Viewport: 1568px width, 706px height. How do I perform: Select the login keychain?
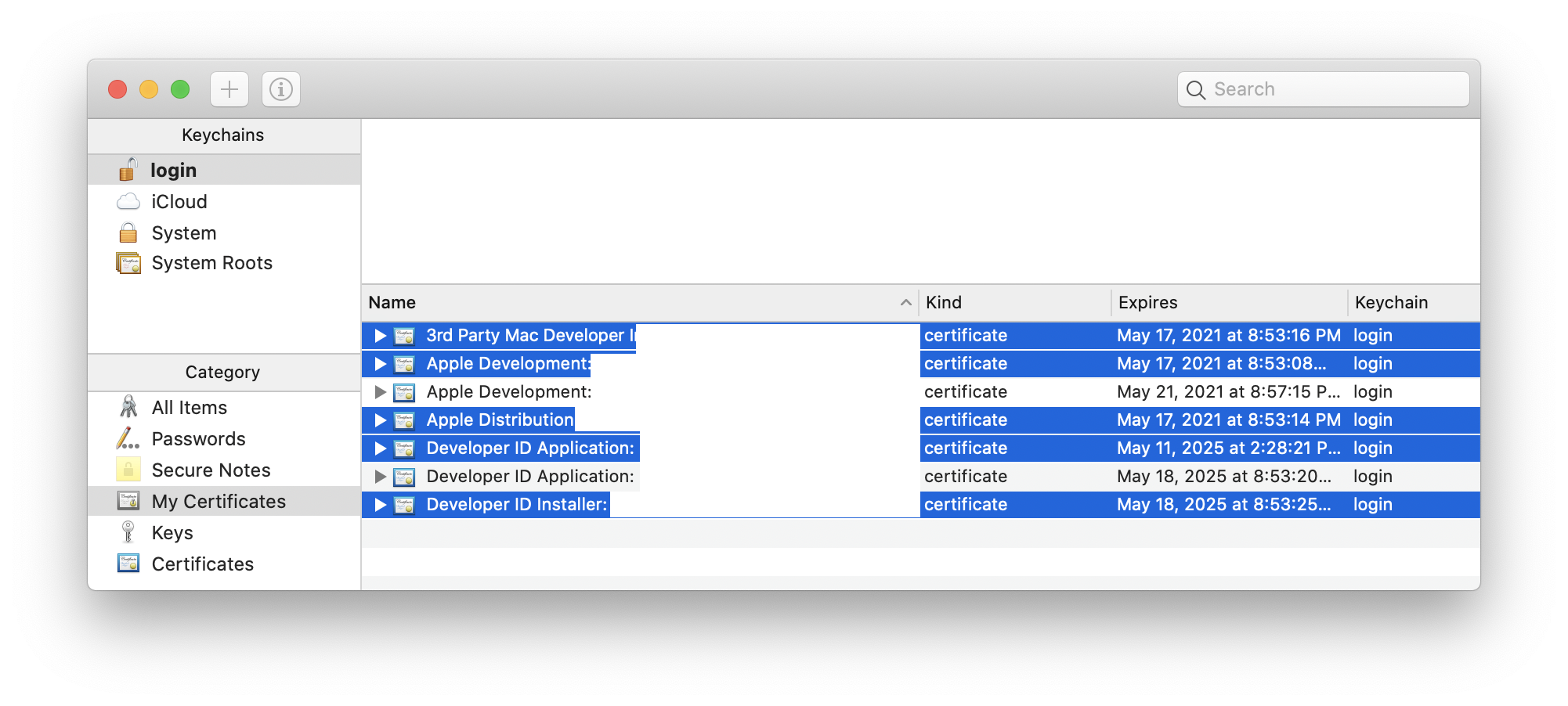[x=224, y=170]
